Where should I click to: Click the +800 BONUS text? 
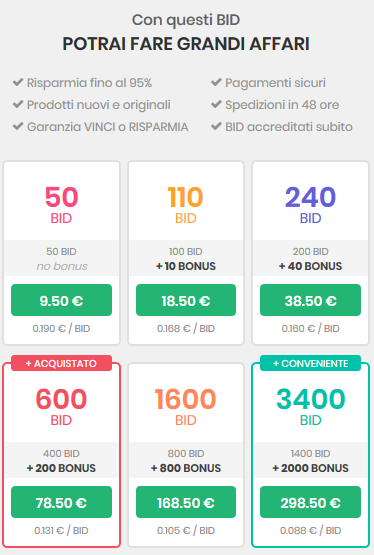(x=186, y=468)
